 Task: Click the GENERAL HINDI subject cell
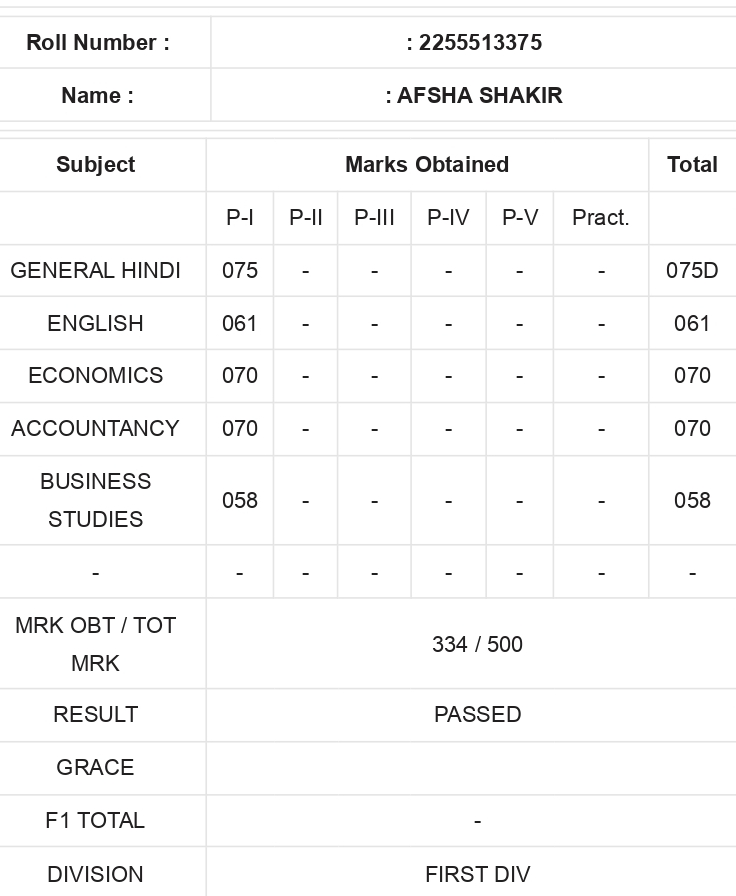95,270
